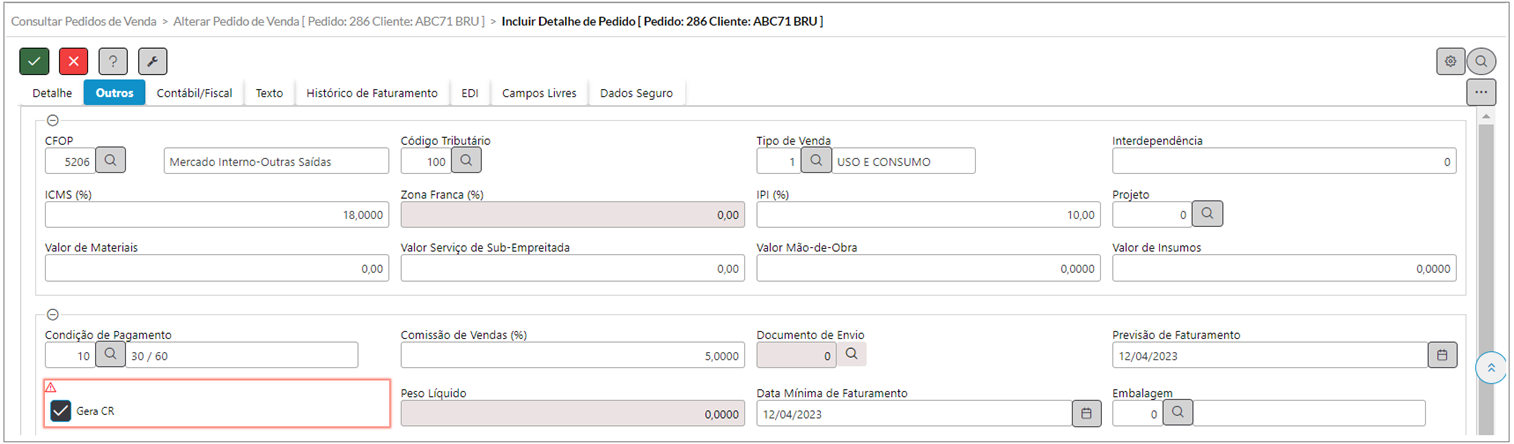Screen dimensions: 1514x444
Task: Click the double-chevron scroll up button
Action: [1491, 368]
